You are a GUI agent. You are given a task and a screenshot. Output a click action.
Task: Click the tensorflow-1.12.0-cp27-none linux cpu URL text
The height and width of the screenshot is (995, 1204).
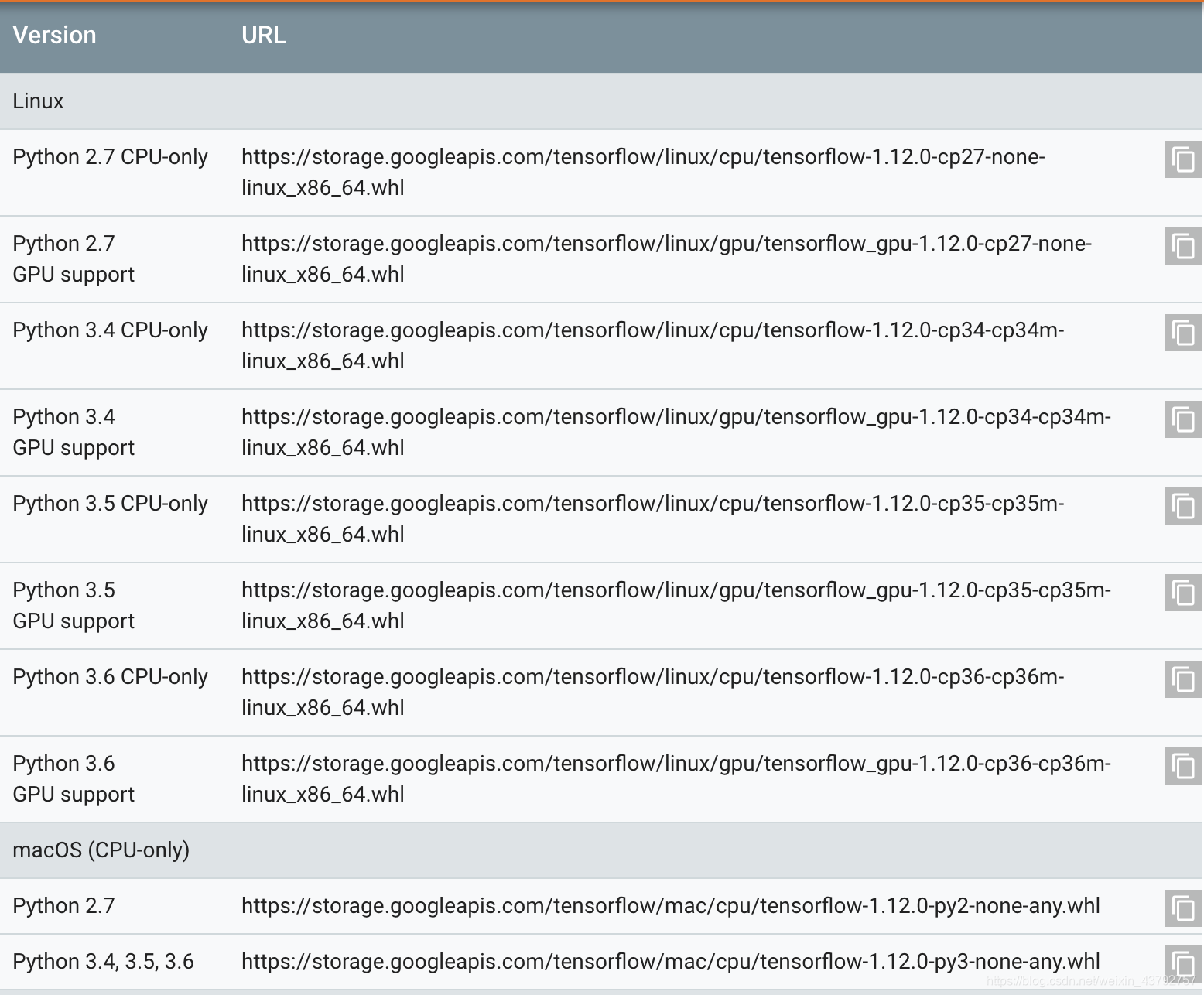point(643,172)
